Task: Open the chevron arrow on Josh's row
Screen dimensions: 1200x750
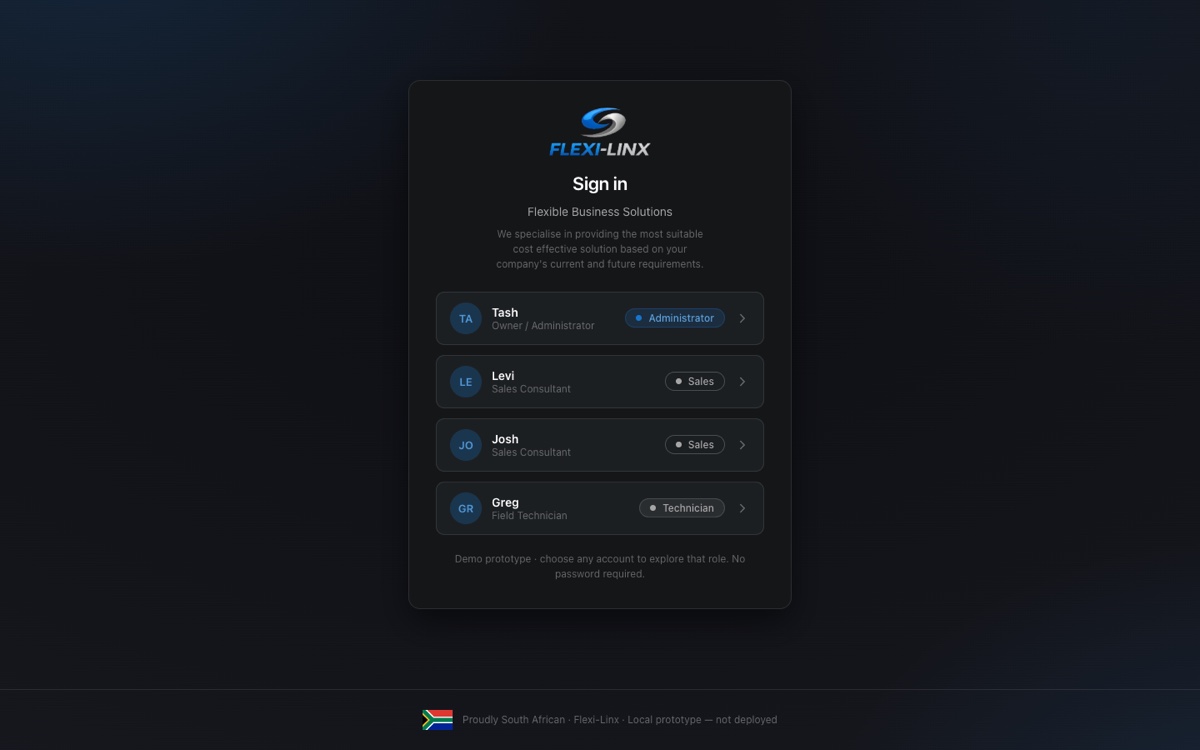Action: click(x=742, y=445)
